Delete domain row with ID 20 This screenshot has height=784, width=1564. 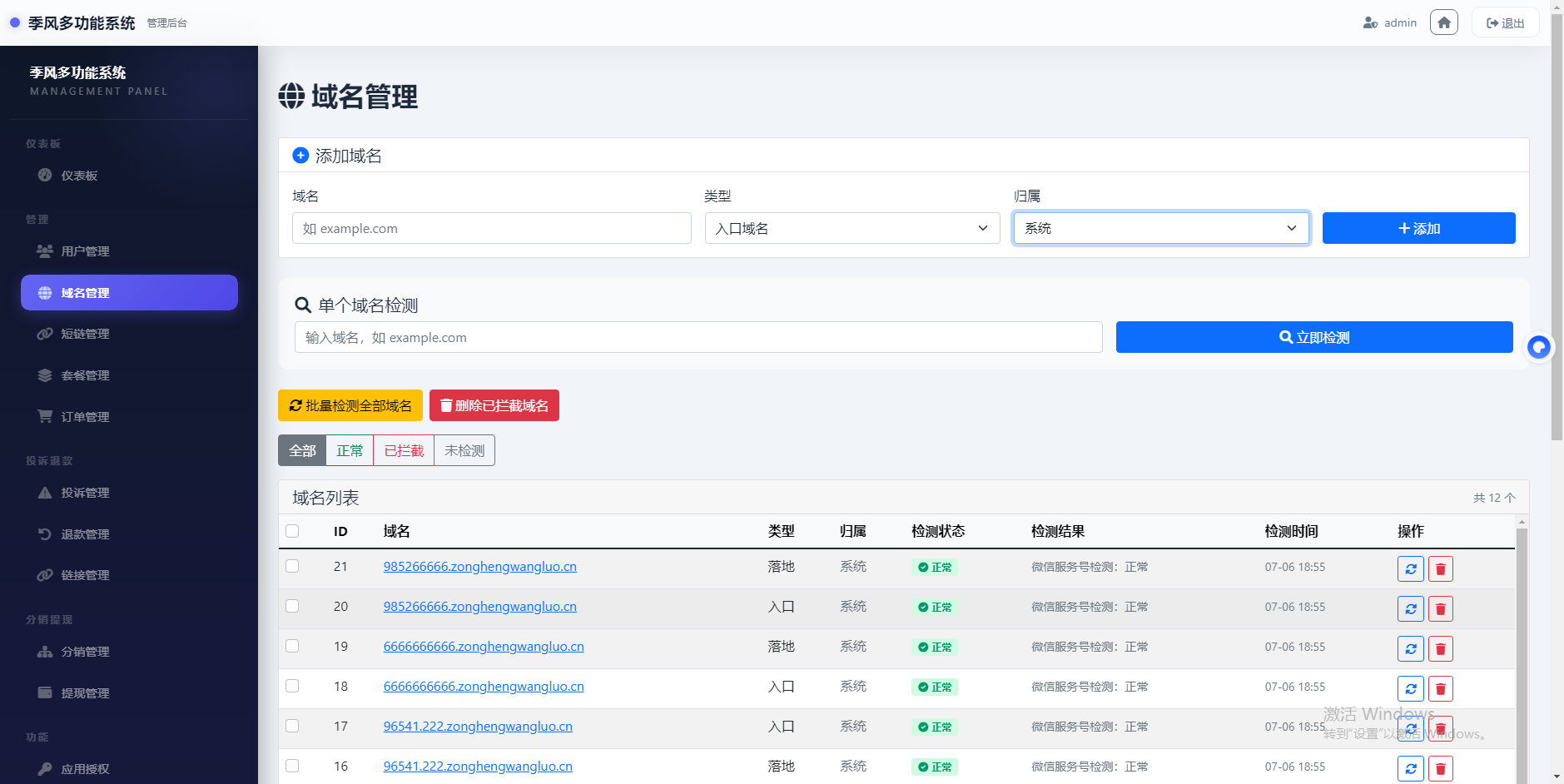1441,609
